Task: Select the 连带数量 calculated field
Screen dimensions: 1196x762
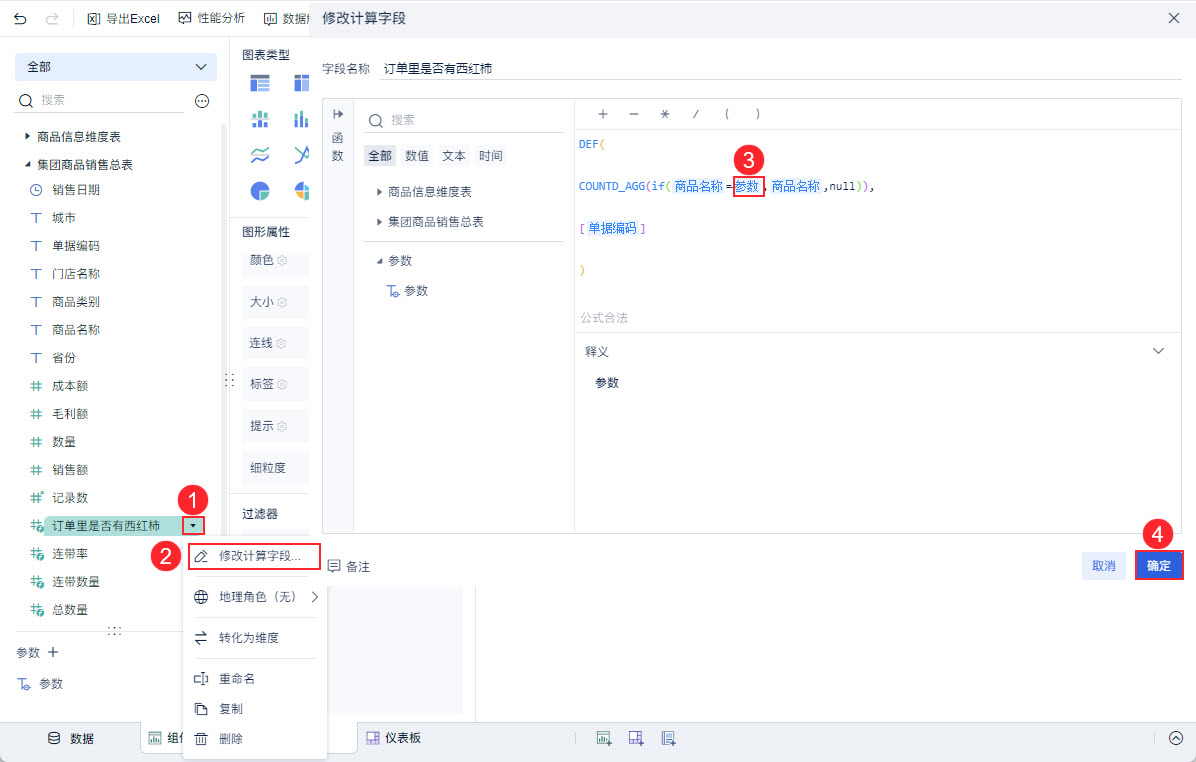Action: coord(76,582)
